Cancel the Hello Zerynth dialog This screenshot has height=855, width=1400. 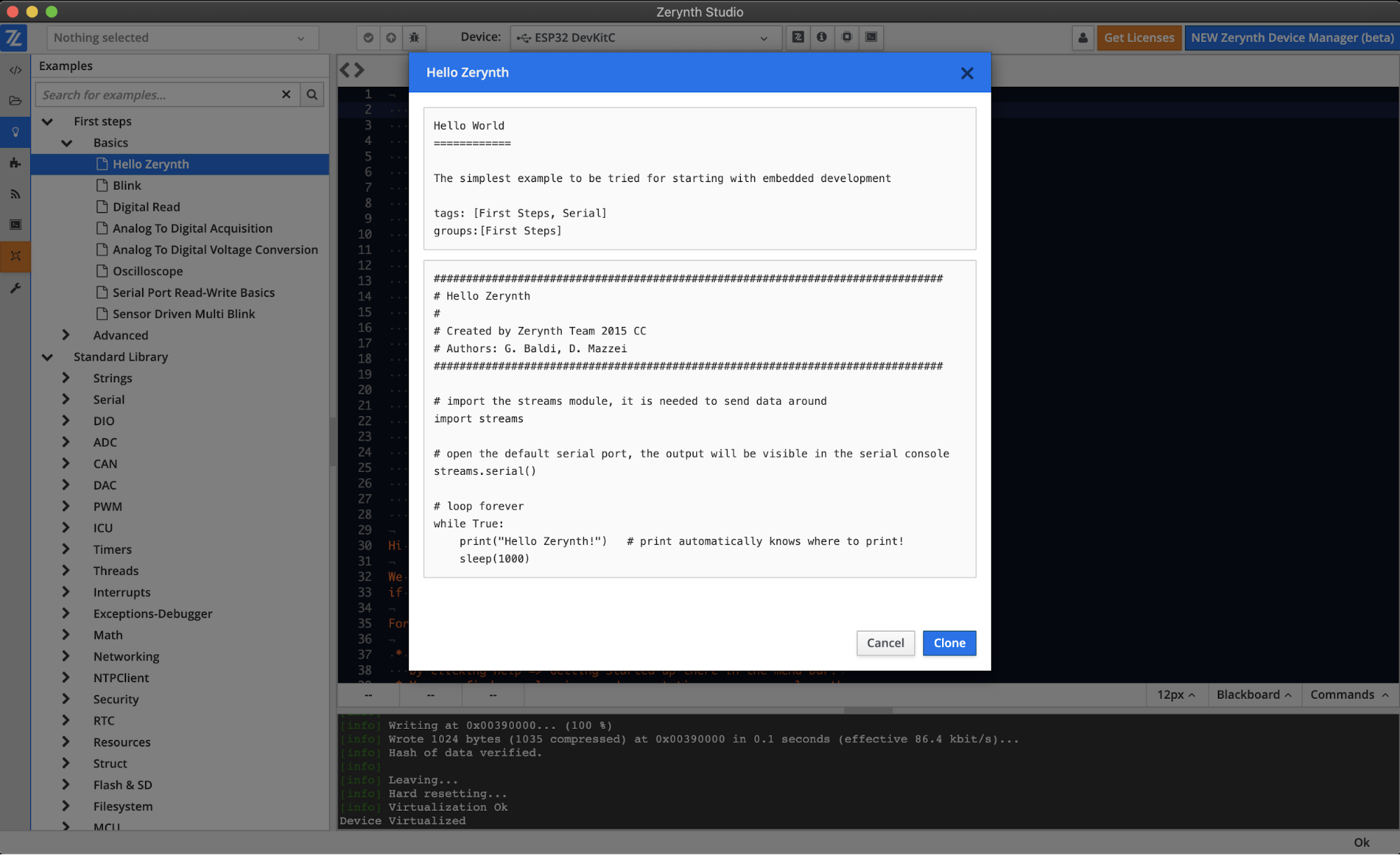point(885,643)
